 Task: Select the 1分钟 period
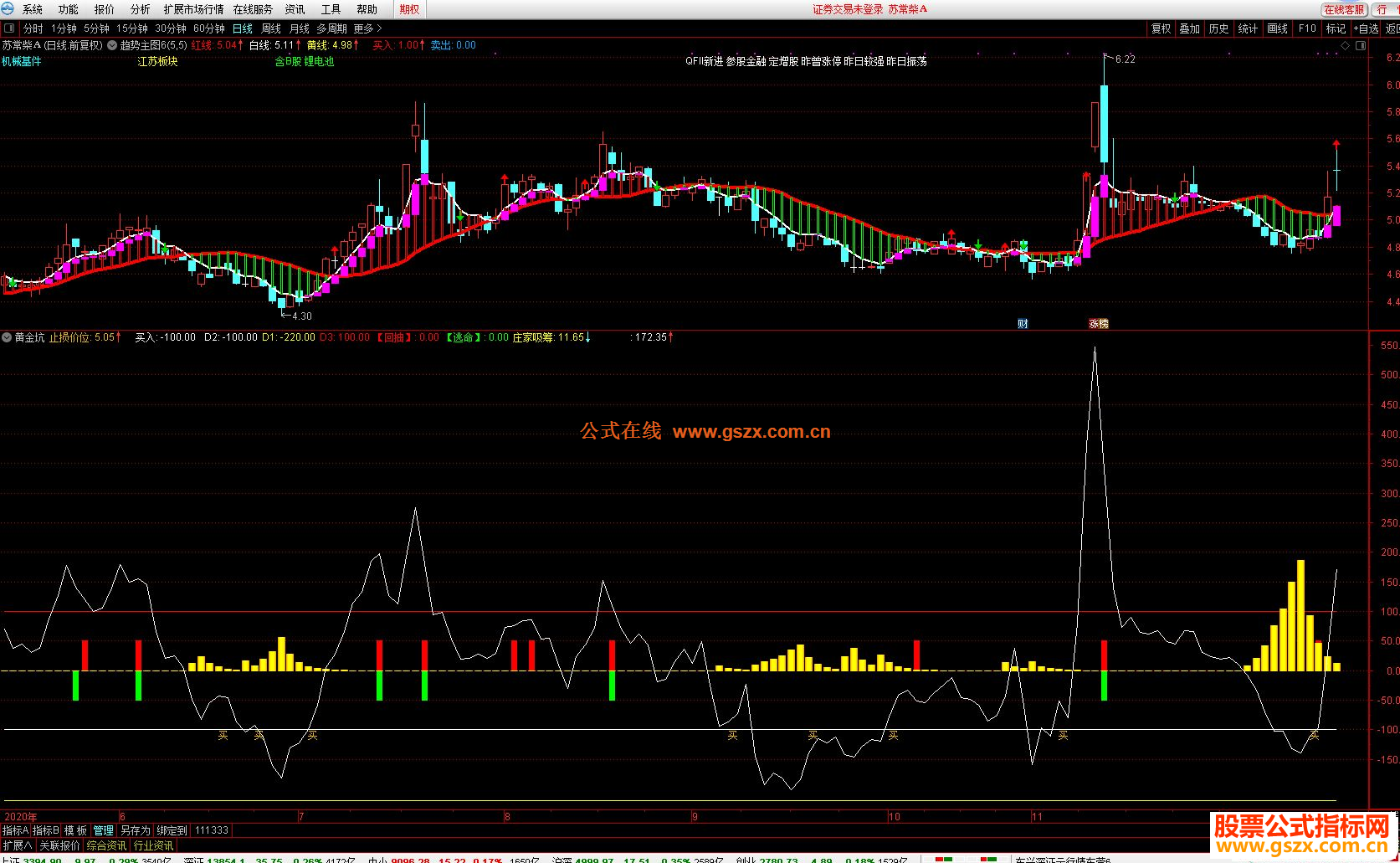point(64,28)
